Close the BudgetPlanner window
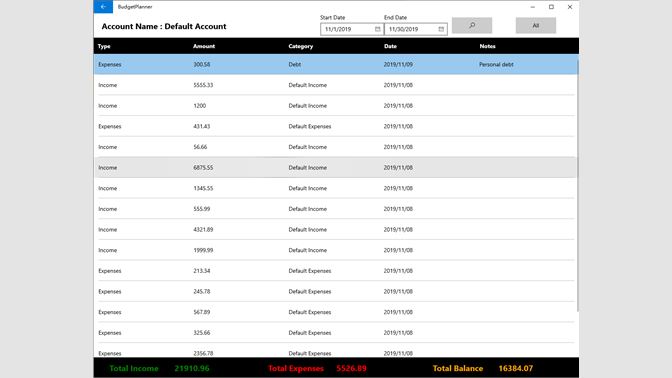Screen dimensions: 672x378 tap(570, 7)
